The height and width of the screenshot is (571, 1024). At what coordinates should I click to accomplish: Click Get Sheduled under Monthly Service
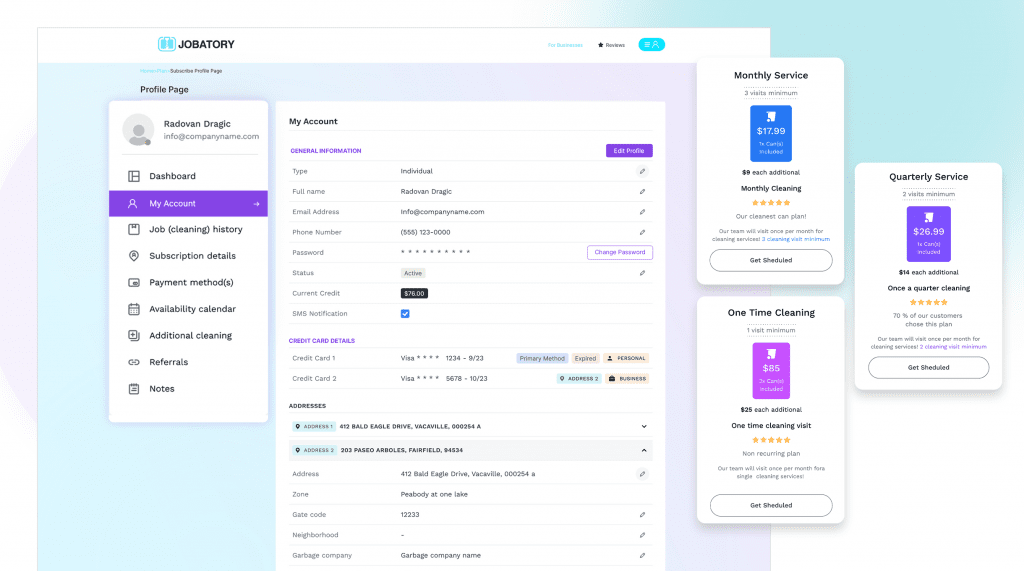(x=770, y=261)
